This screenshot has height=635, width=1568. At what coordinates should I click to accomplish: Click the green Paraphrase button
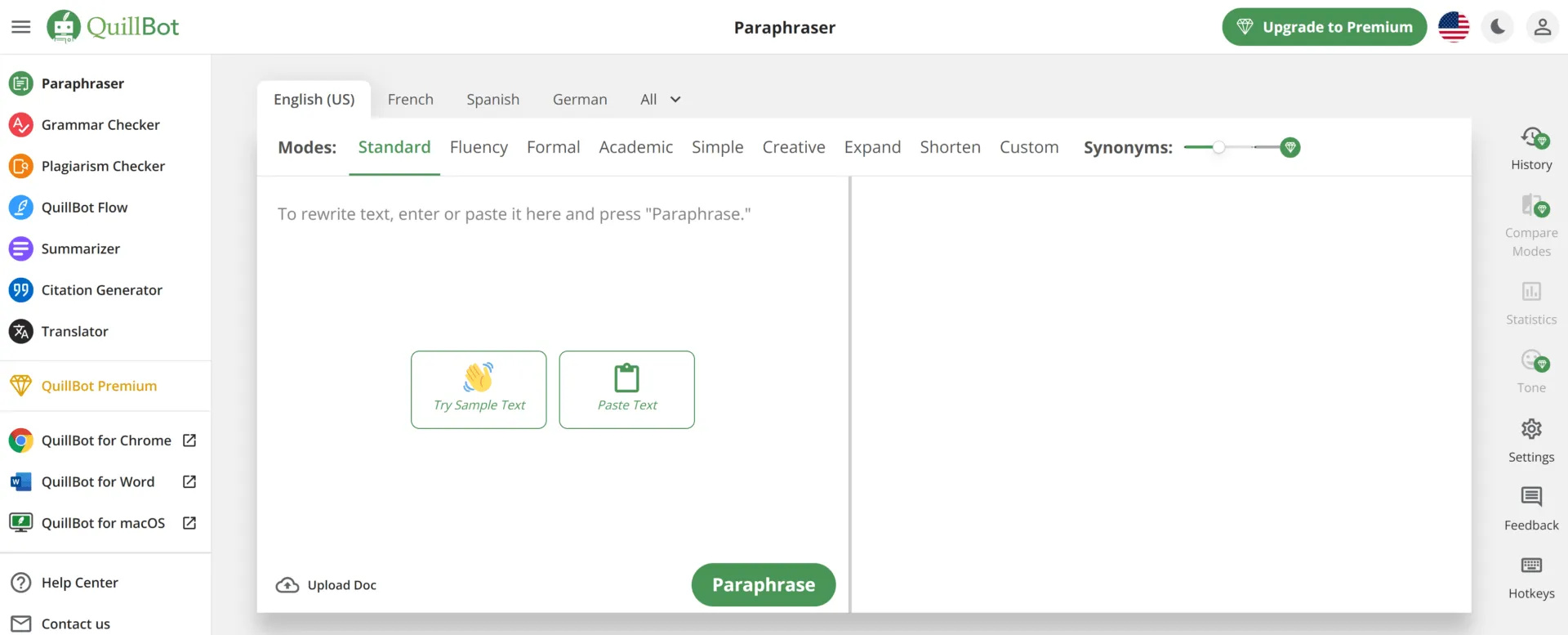[764, 584]
